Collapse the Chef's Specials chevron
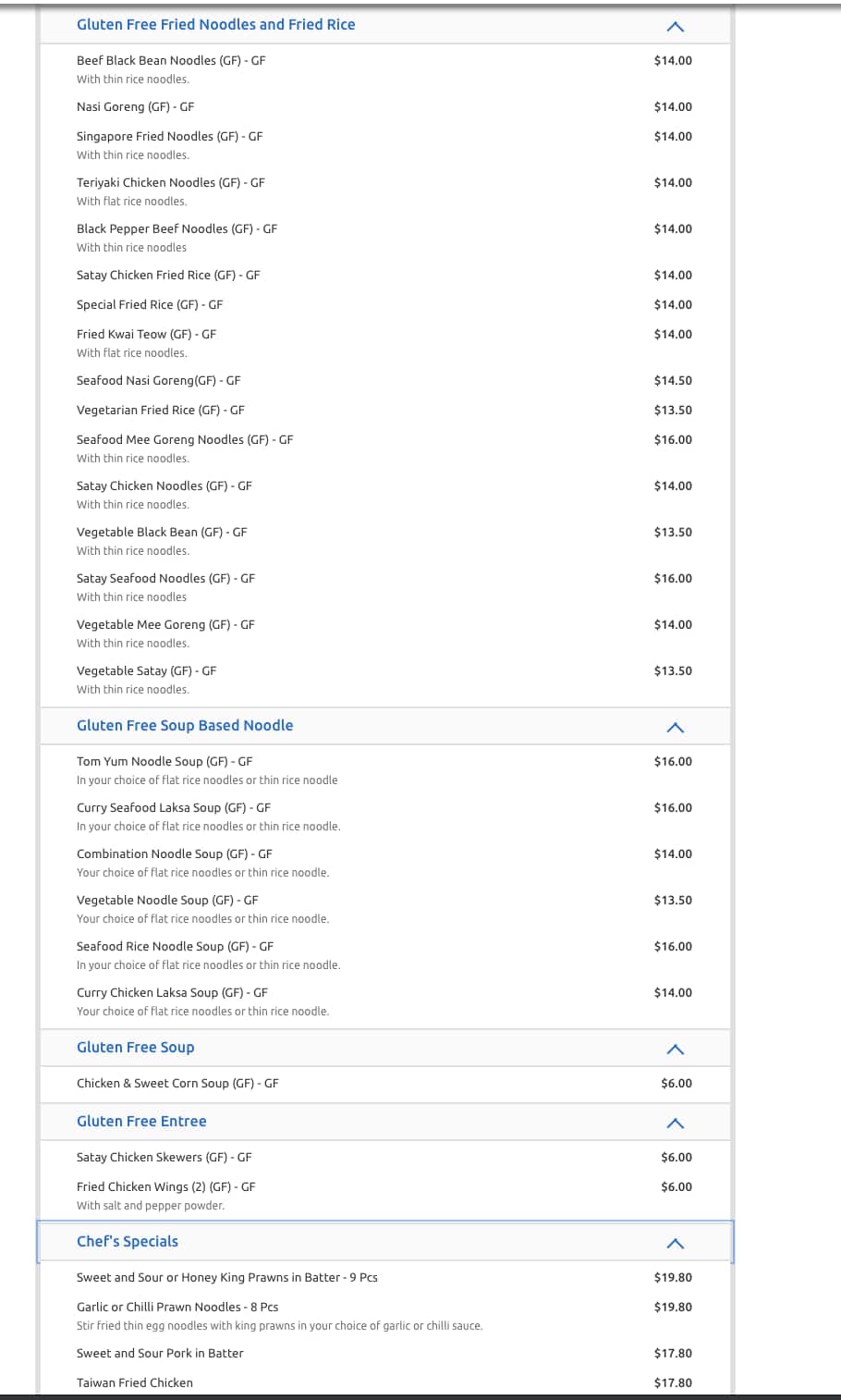This screenshot has height=1400, width=841. tap(675, 1244)
